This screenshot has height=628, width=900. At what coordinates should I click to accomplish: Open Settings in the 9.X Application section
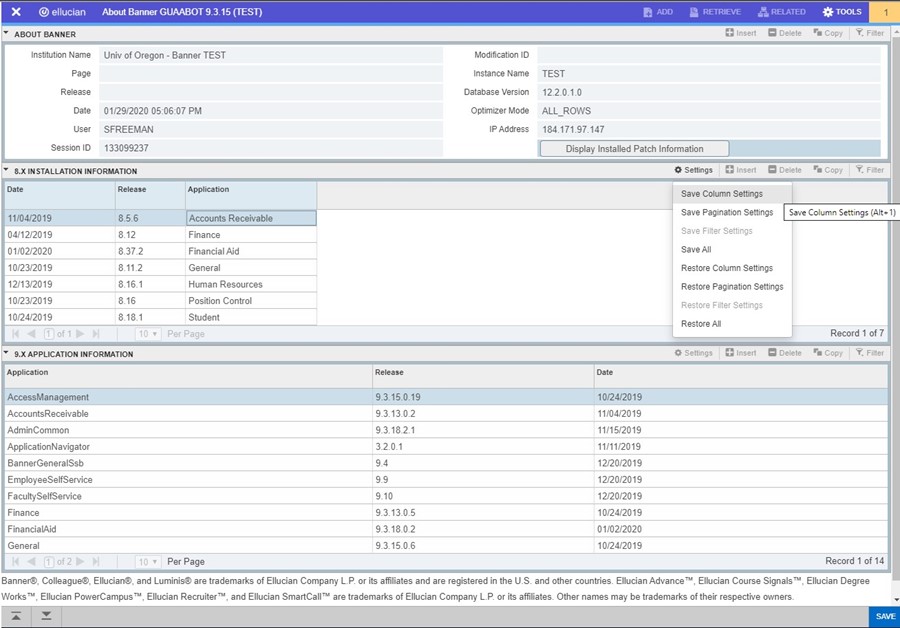(x=693, y=353)
